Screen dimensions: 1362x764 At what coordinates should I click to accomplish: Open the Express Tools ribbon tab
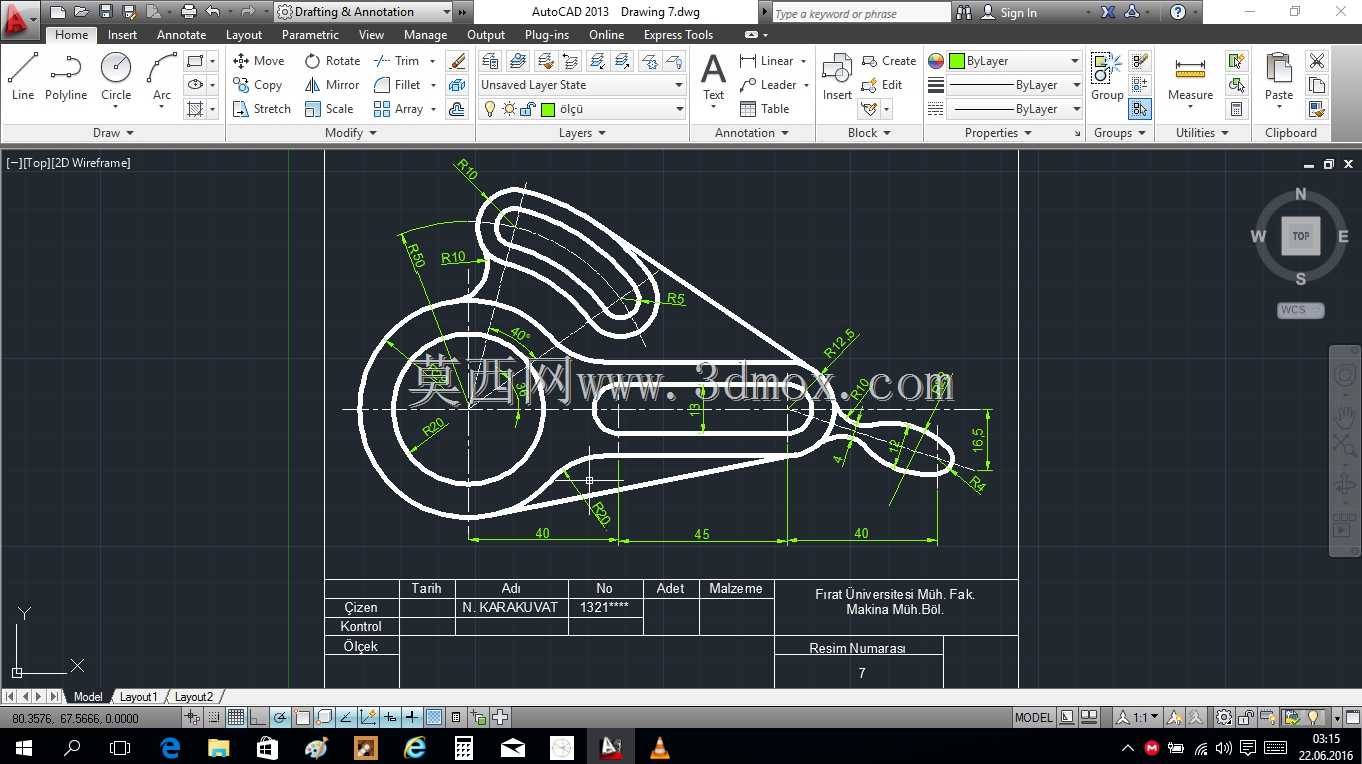coord(678,35)
